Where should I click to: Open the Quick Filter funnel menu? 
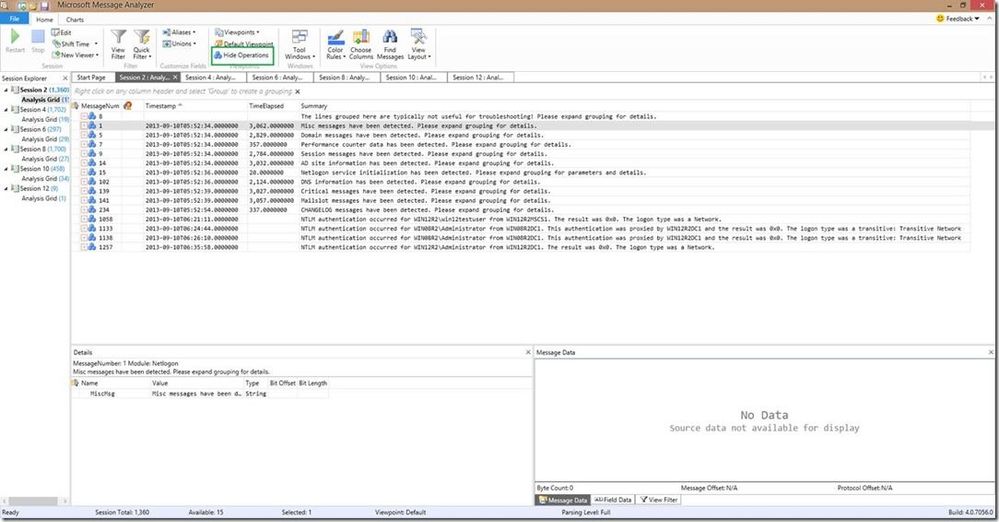(x=141, y=44)
